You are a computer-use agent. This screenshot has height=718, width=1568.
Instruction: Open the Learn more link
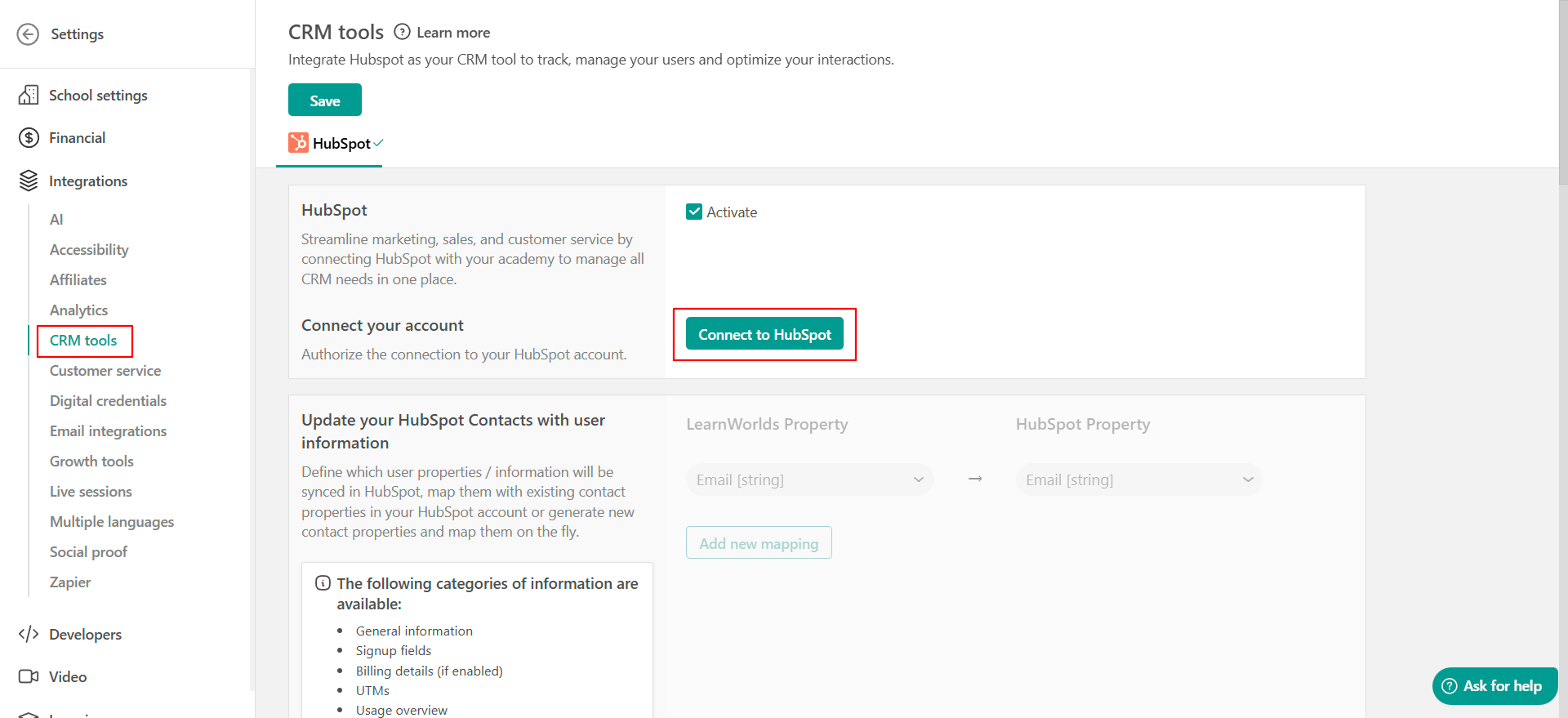click(x=453, y=33)
